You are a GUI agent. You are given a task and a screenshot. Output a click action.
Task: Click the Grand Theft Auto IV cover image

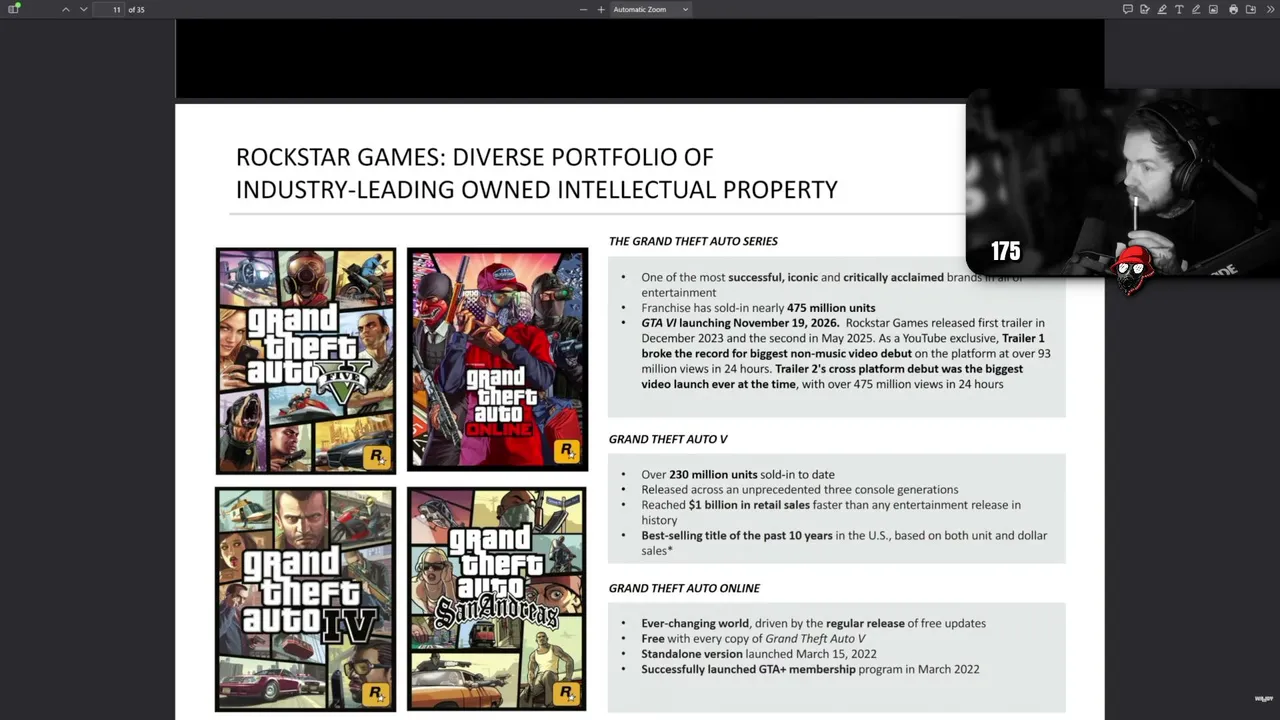point(306,599)
